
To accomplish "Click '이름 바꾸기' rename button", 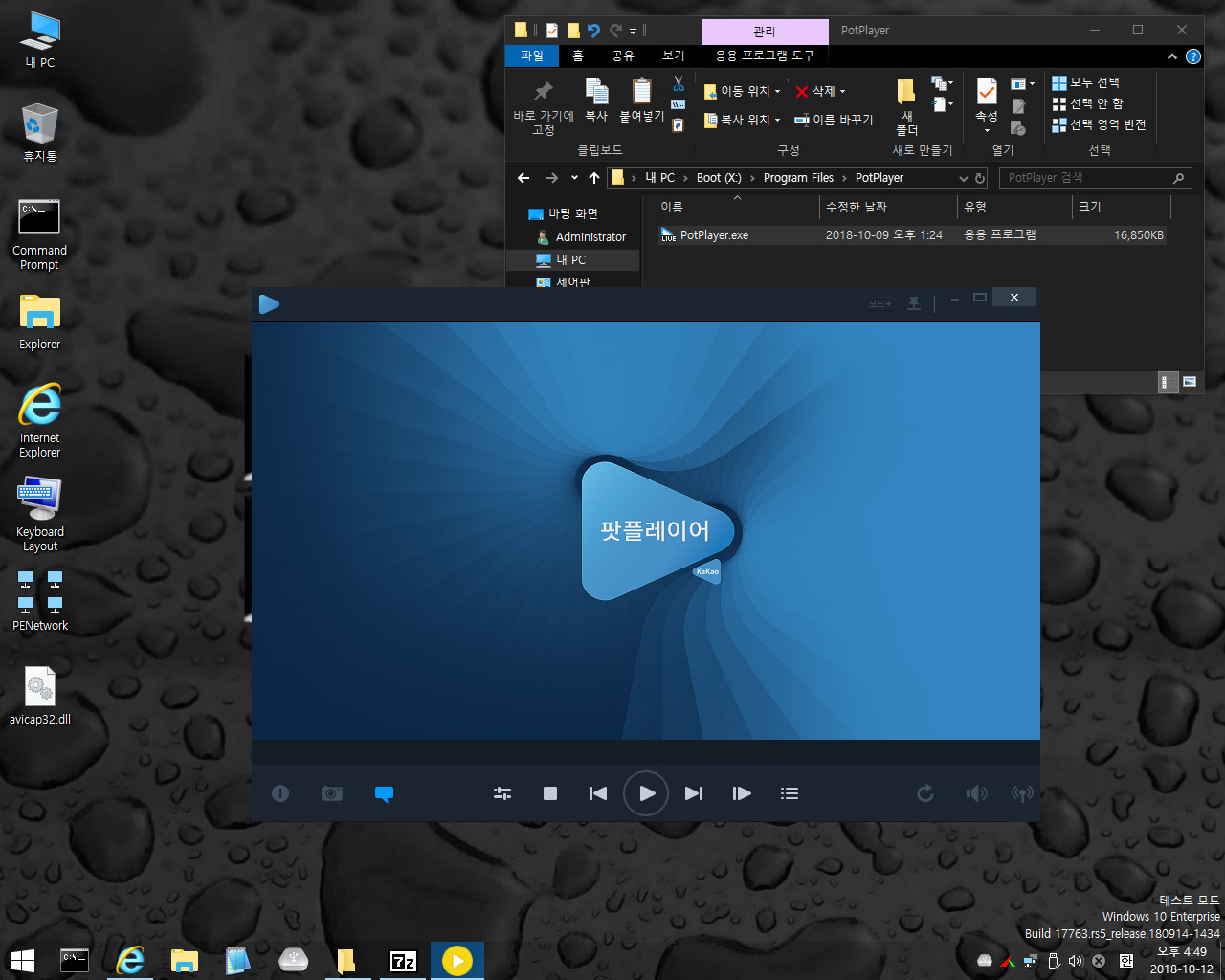I will (x=834, y=120).
